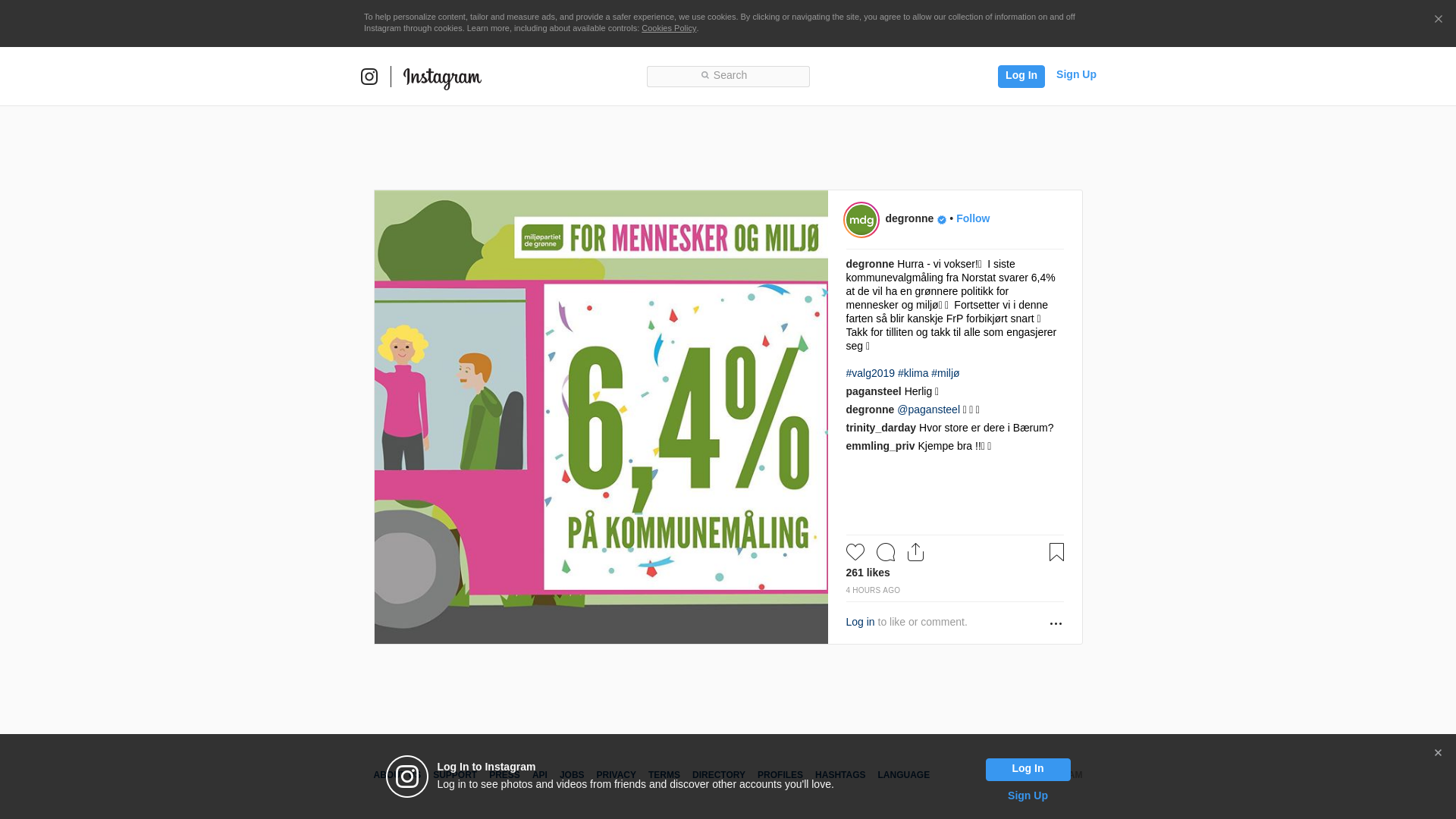Open the three-dot more options menu
Screen dimensions: 1456x819
point(1056,623)
